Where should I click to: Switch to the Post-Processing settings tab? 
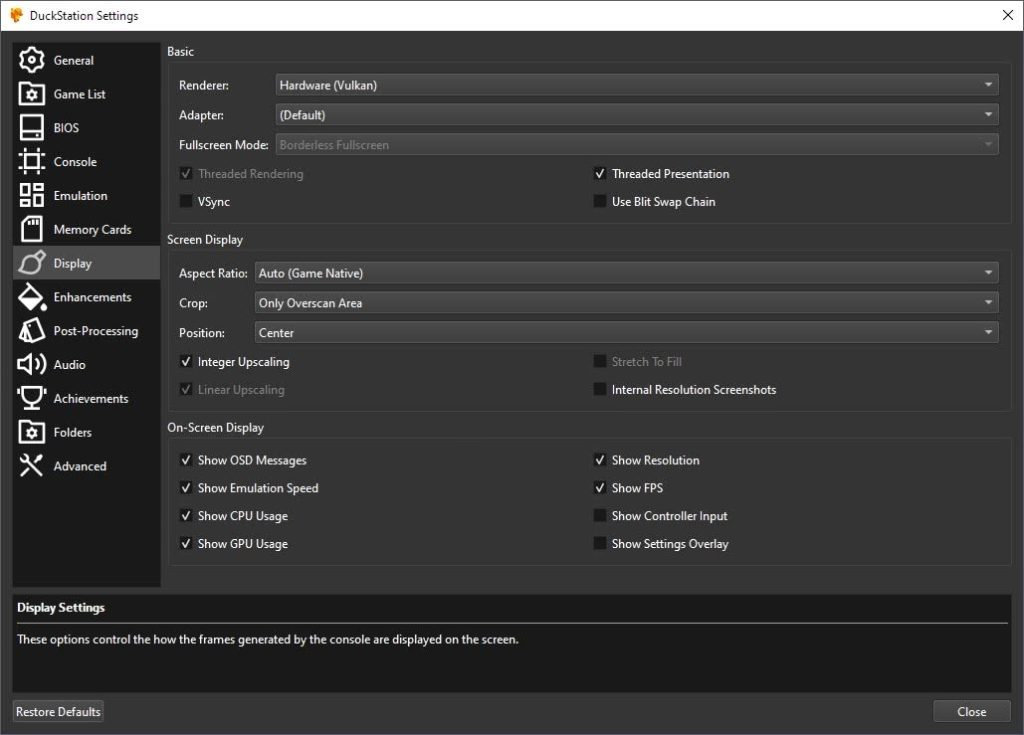[x=95, y=331]
